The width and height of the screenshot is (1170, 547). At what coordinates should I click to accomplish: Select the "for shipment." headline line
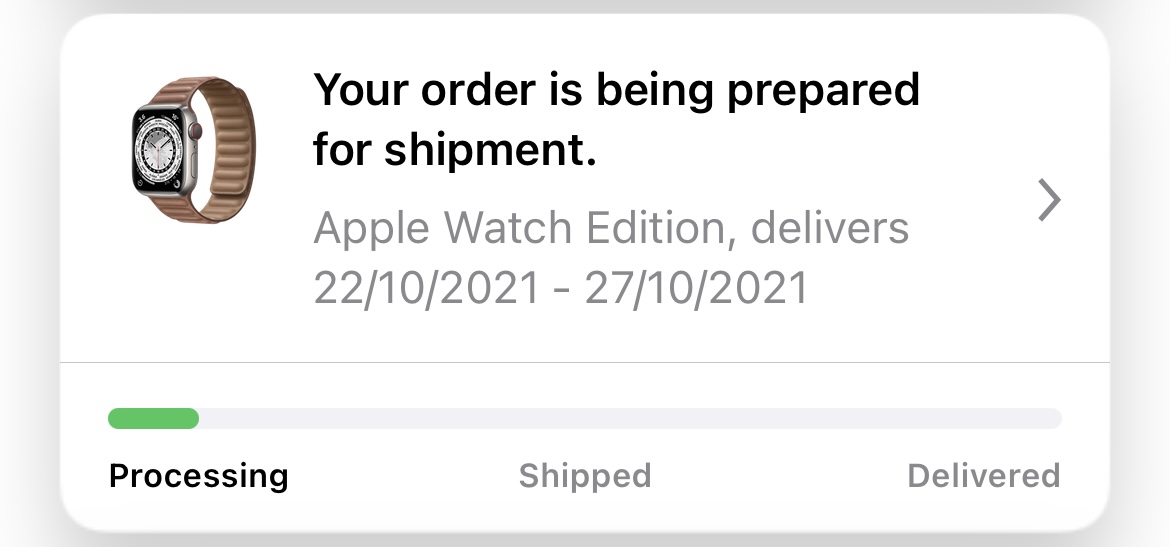(x=454, y=151)
